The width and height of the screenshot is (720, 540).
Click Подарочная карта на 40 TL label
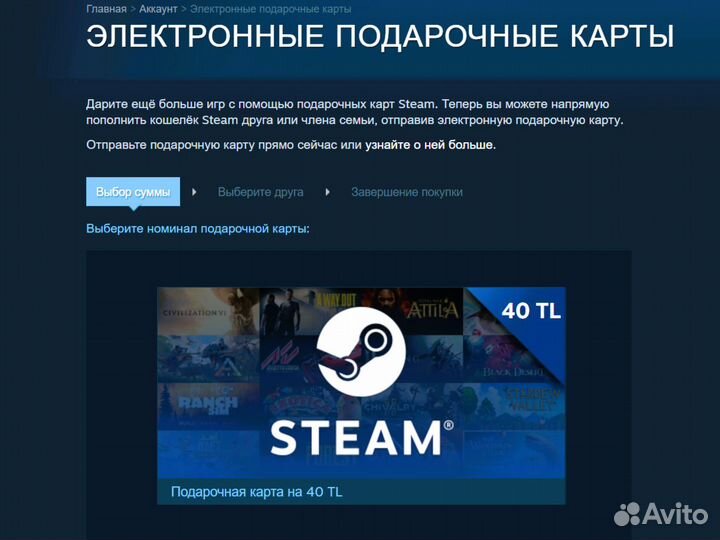pyautogui.click(x=257, y=492)
